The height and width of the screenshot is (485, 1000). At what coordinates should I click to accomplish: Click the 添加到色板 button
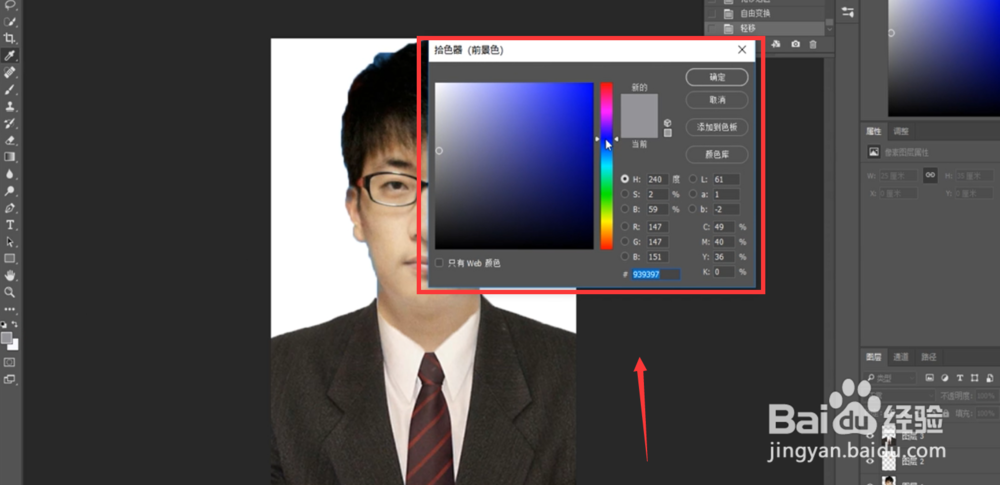click(x=717, y=127)
